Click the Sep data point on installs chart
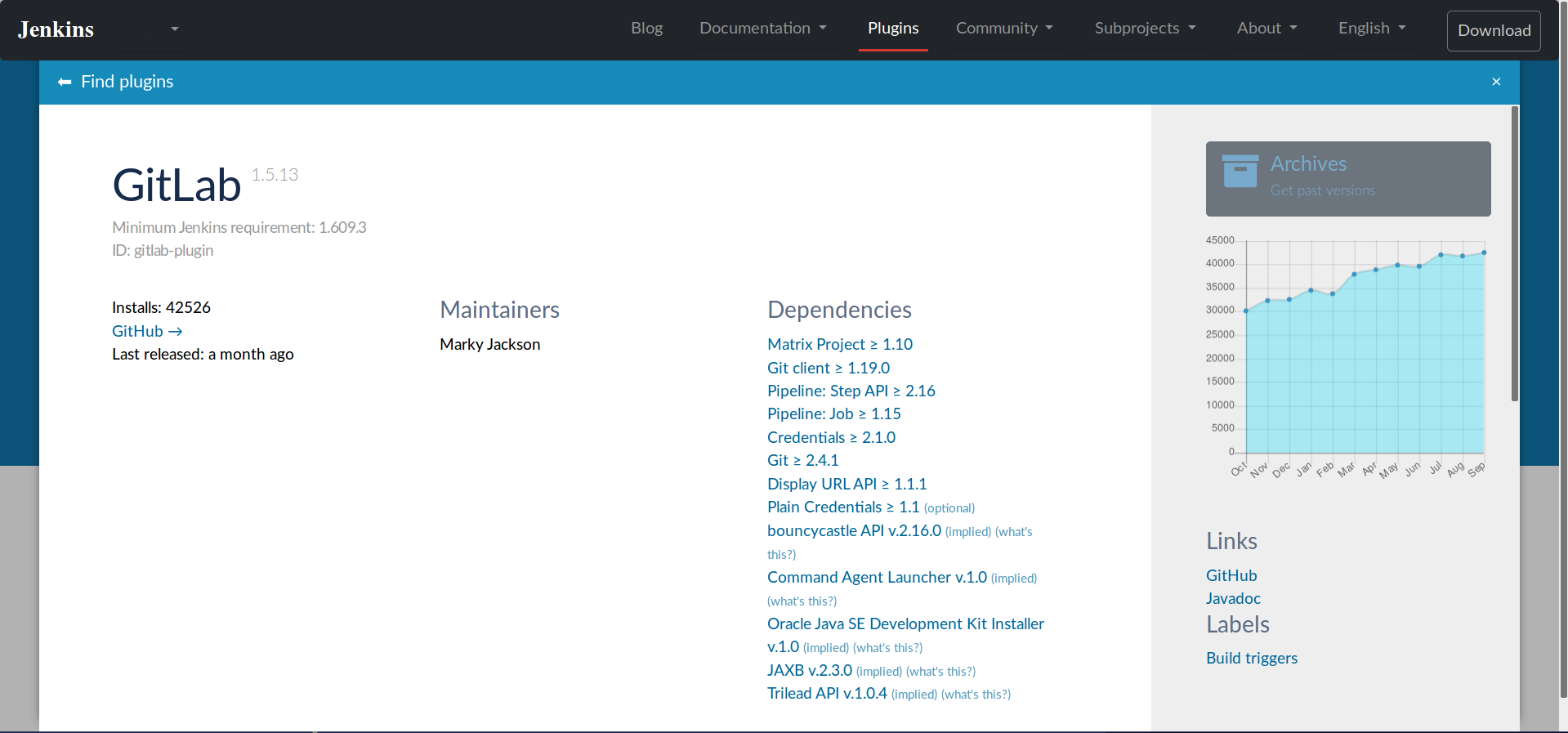Screen dimensions: 1568x733 [x=1484, y=253]
